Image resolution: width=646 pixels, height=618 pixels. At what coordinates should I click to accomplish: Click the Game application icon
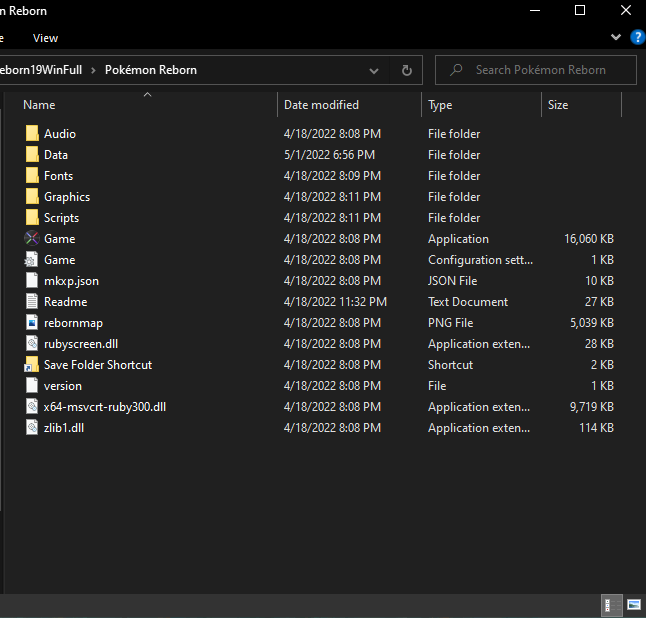[32, 239]
